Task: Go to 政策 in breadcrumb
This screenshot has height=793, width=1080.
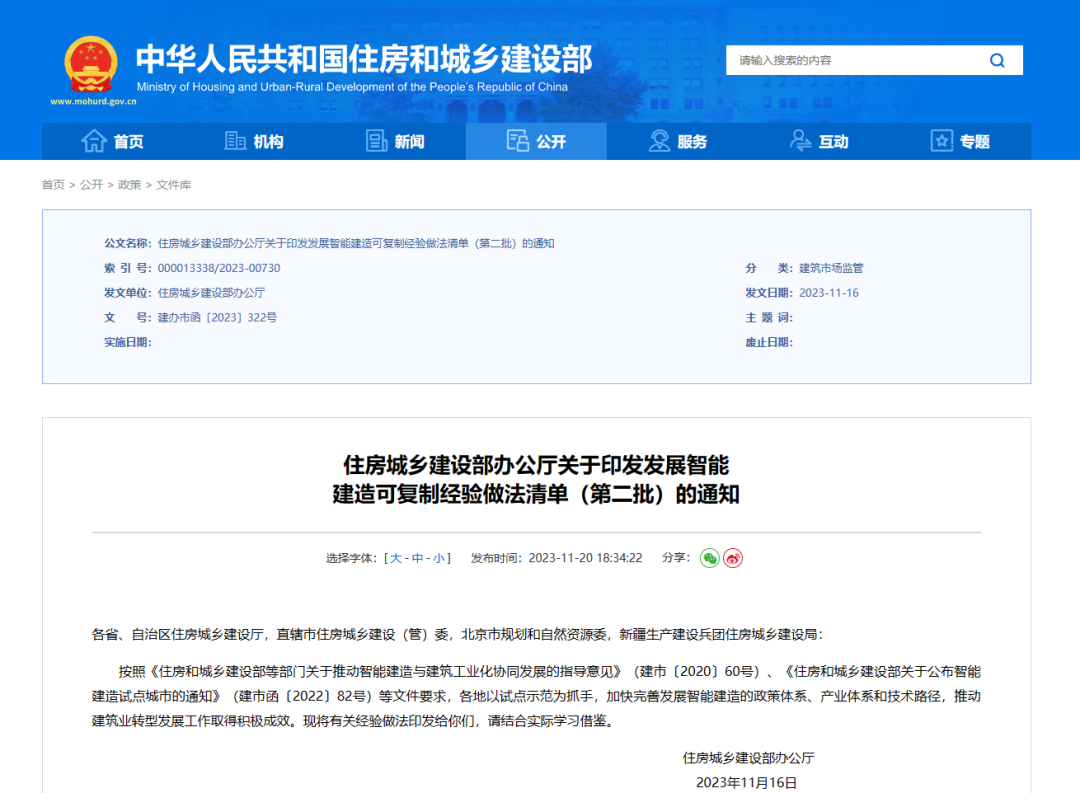Action: coord(129,185)
